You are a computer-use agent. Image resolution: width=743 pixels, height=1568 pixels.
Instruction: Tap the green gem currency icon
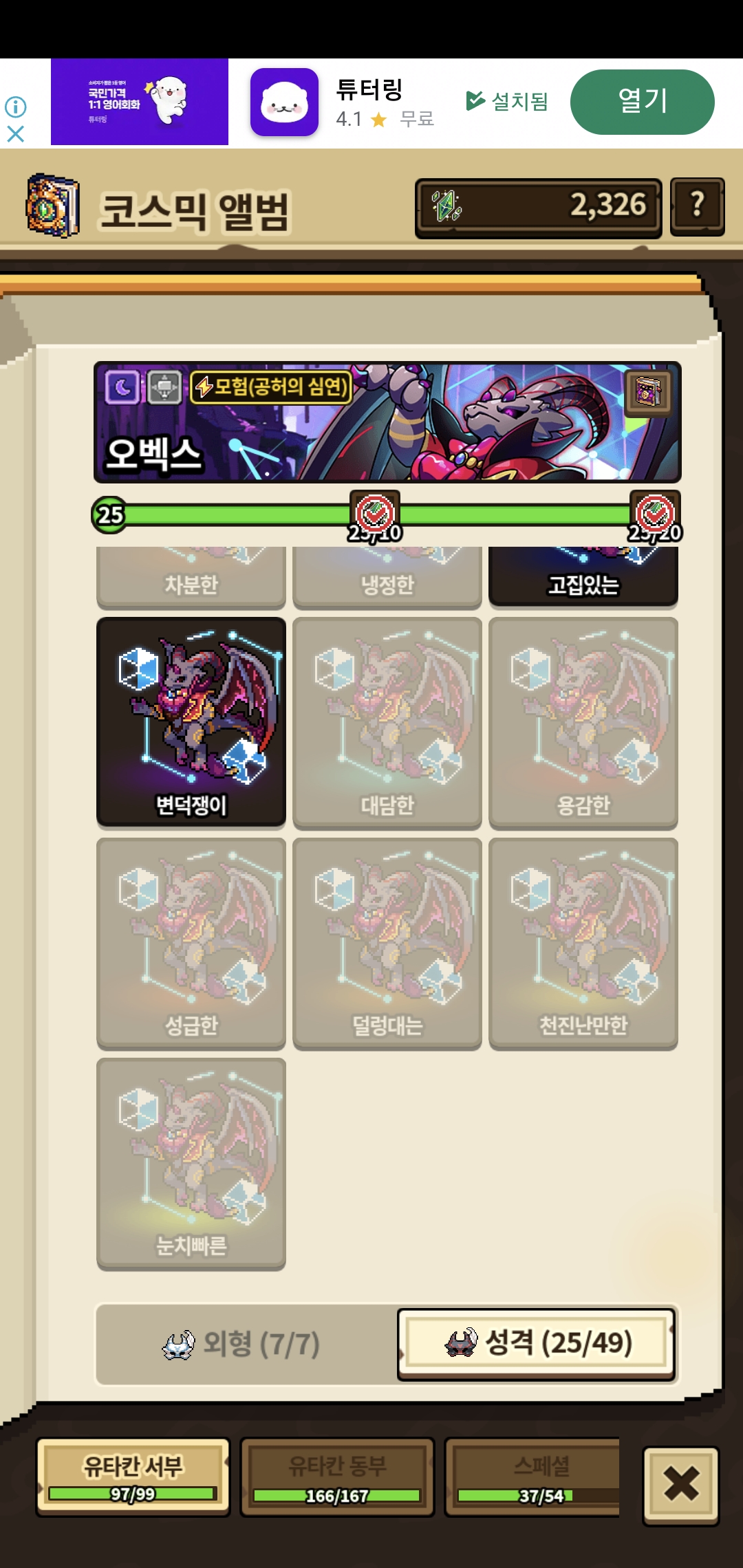(x=446, y=206)
